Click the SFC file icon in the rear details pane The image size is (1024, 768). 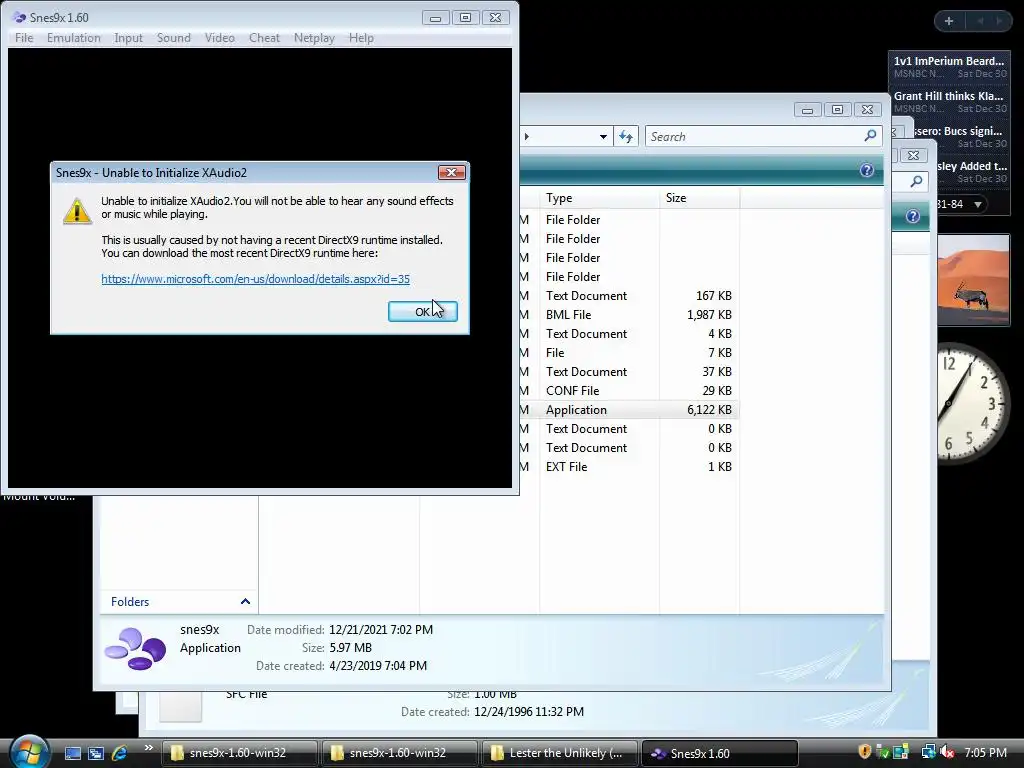click(x=180, y=708)
